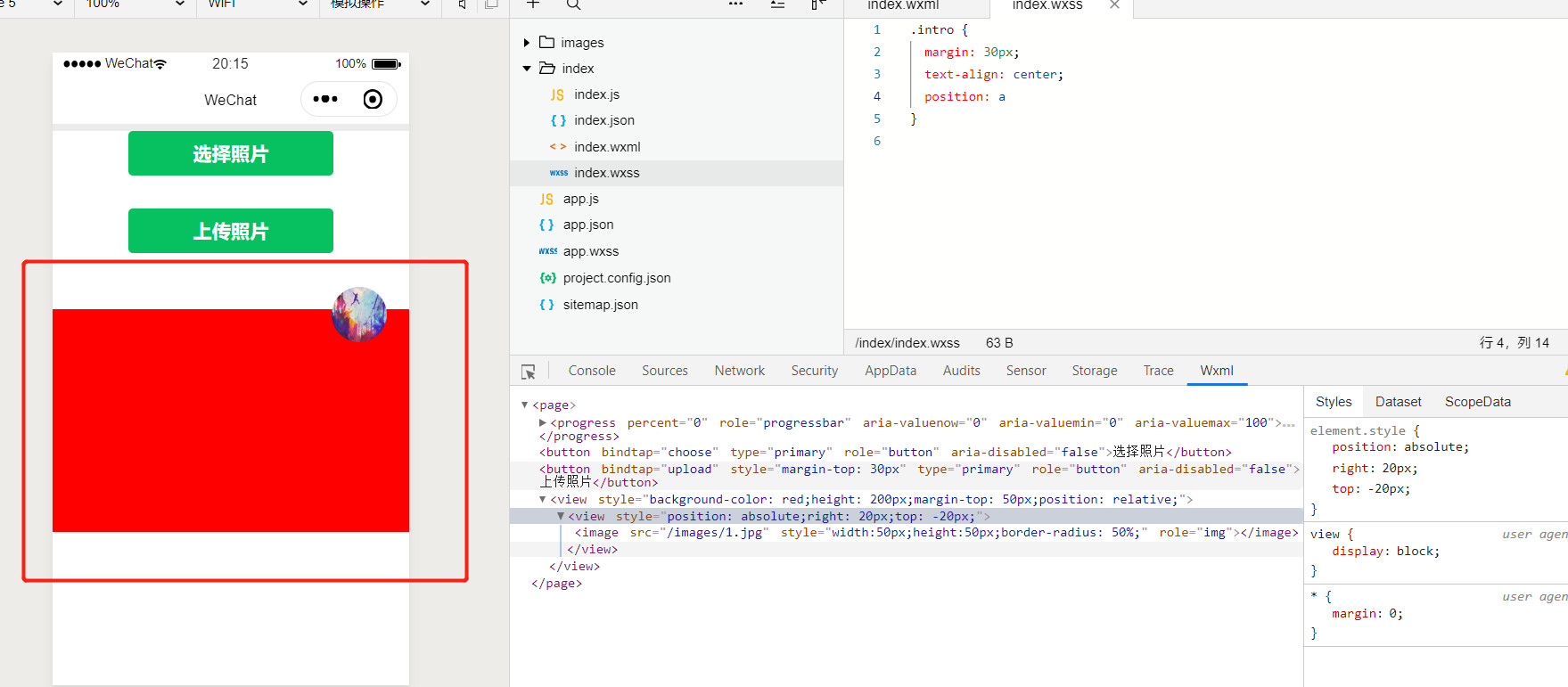The height and width of the screenshot is (687, 1568).
Task: Click the JS icon beside app.js
Action: click(546, 199)
